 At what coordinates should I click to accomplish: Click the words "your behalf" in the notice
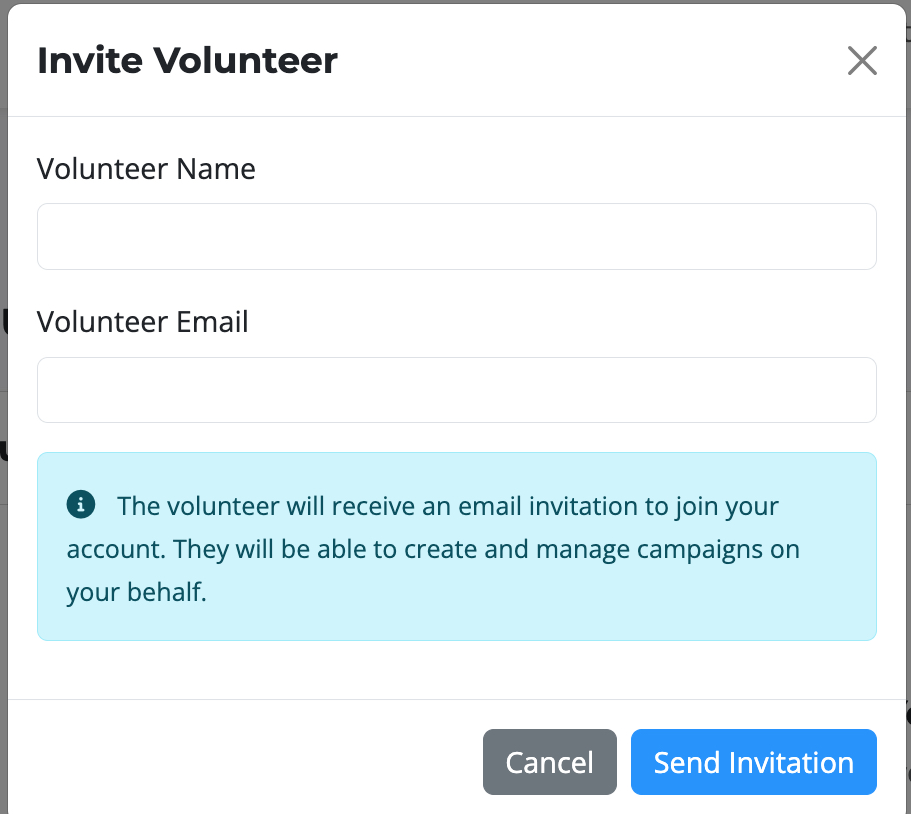coord(135,592)
